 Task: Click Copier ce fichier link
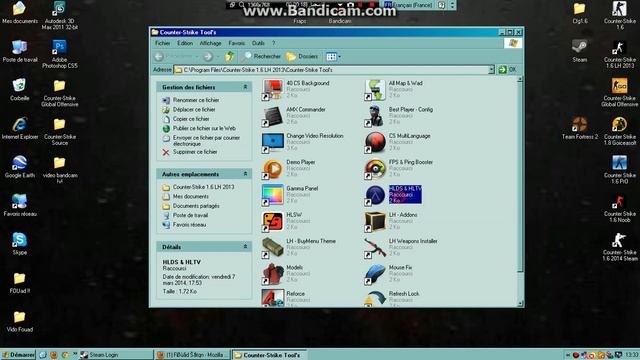point(191,119)
